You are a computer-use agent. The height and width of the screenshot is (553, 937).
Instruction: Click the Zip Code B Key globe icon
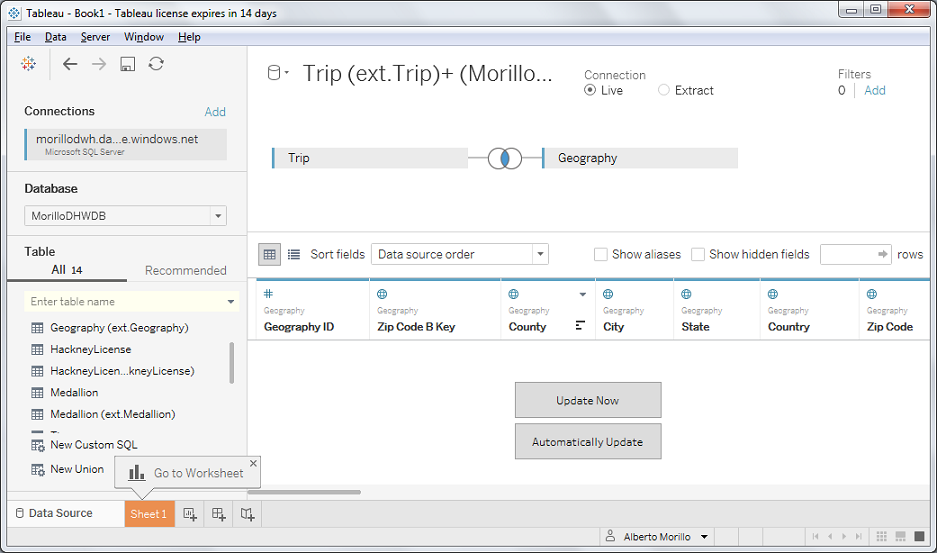click(382, 294)
